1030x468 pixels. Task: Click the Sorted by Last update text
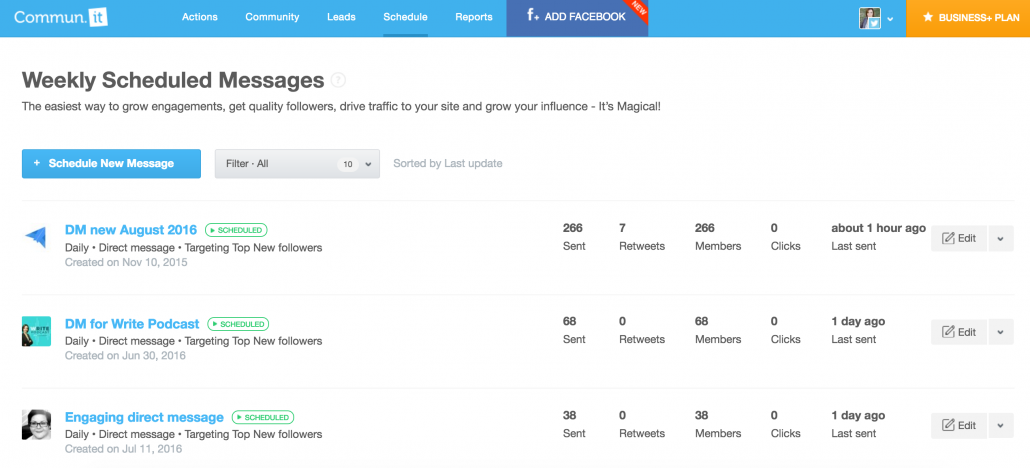point(447,164)
